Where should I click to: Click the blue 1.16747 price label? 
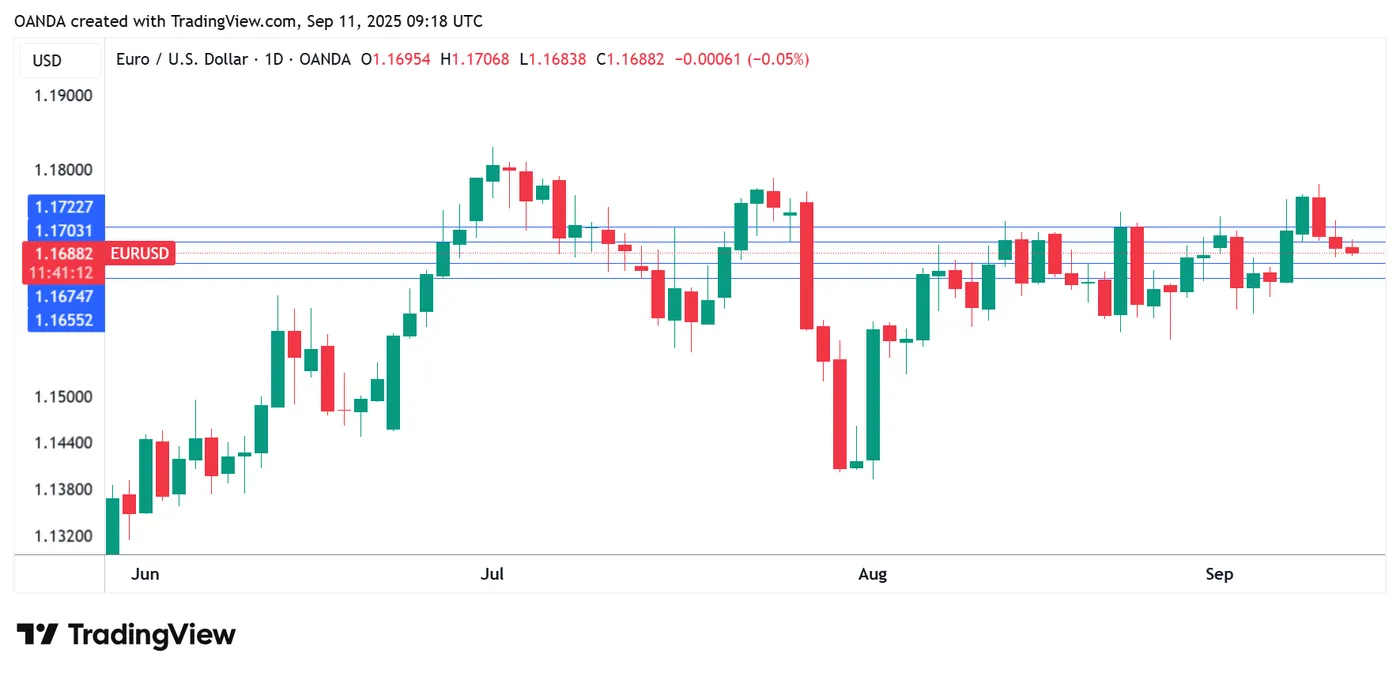point(64,296)
